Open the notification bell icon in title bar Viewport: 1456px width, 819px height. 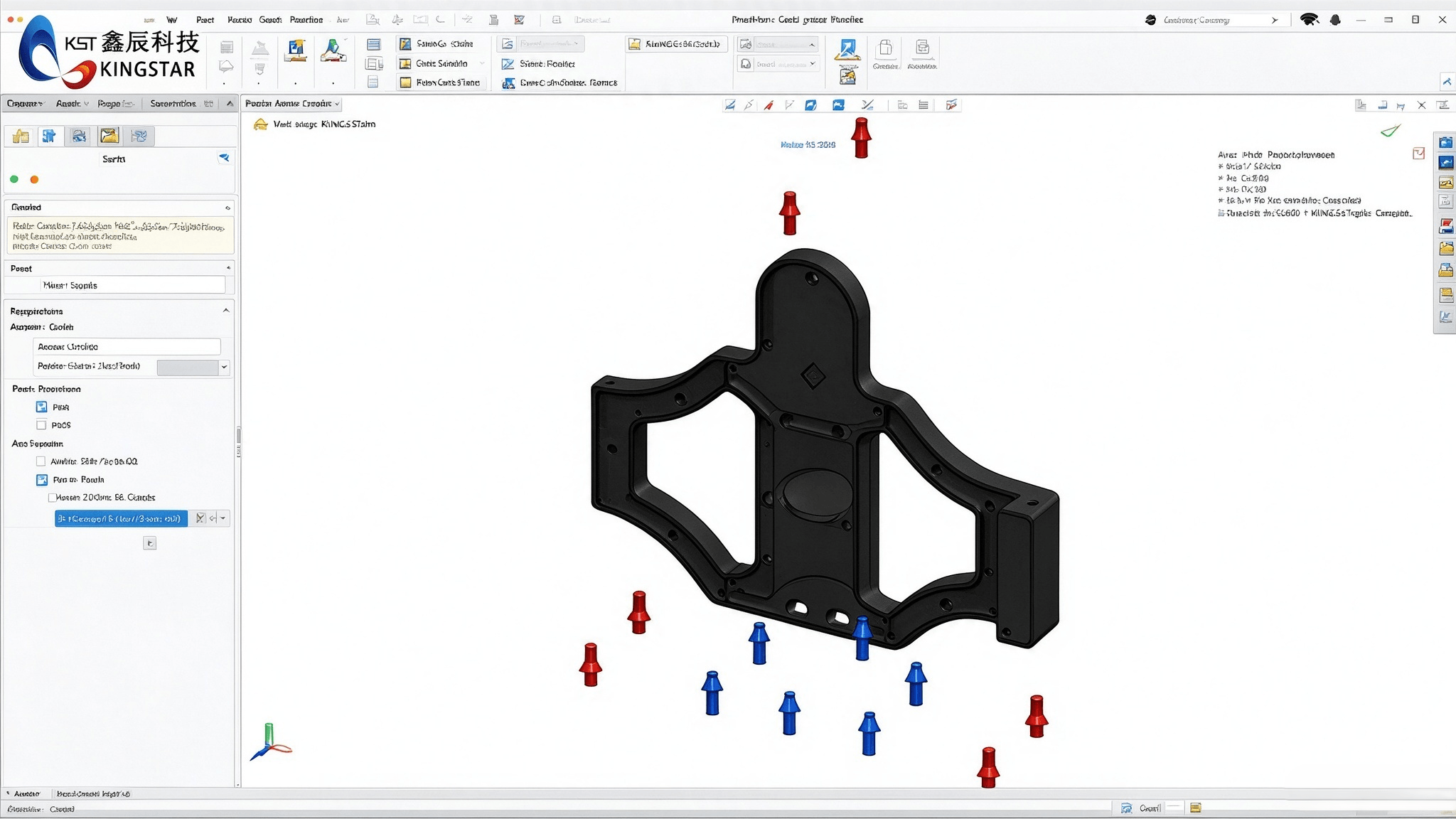pyautogui.click(x=1335, y=20)
